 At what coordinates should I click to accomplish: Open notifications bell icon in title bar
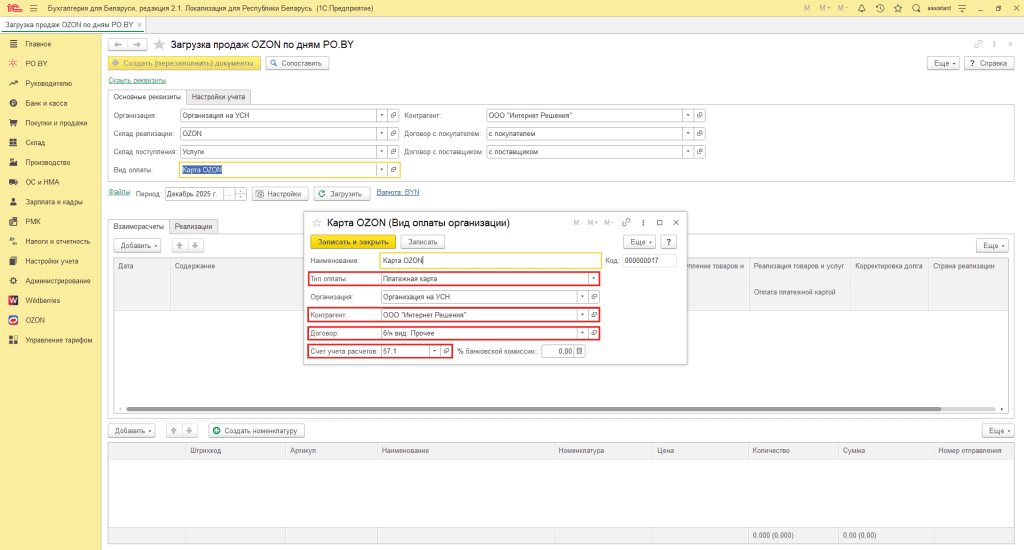(861, 8)
